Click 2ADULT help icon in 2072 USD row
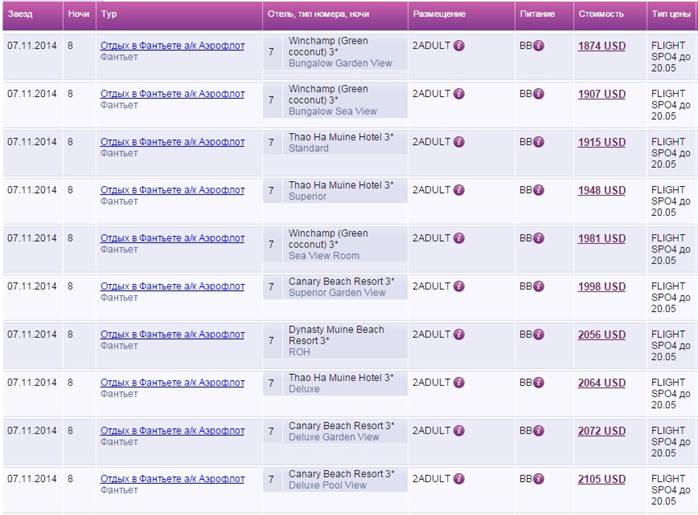 459,430
